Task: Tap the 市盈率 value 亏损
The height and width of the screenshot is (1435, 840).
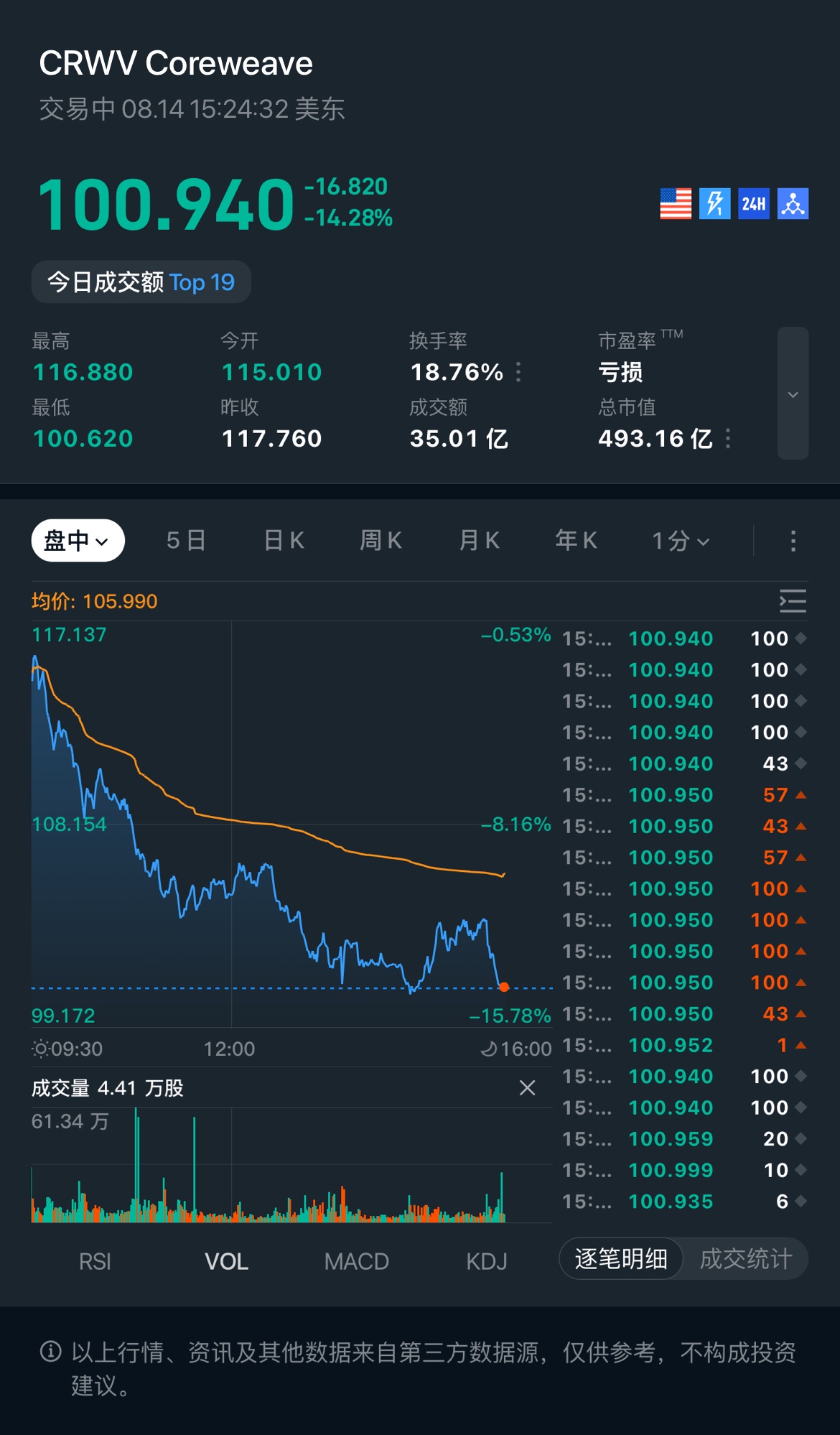Action: click(620, 372)
